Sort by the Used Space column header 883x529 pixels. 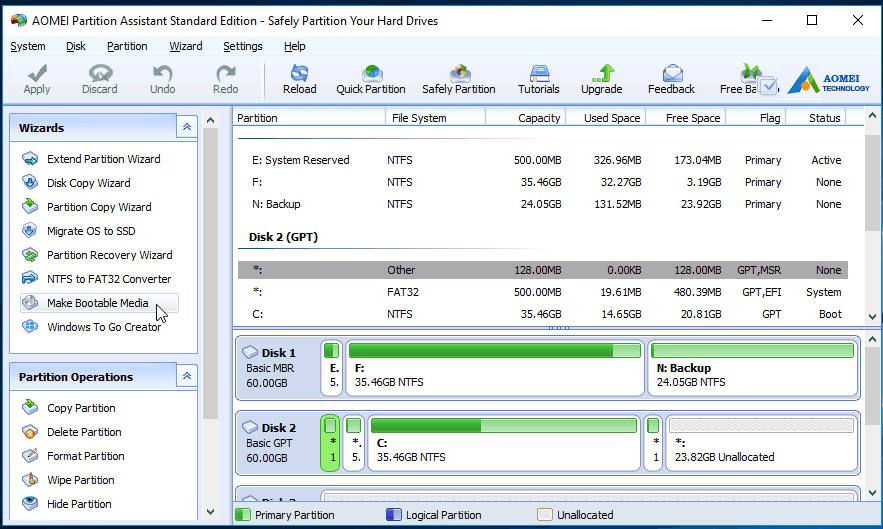click(x=605, y=118)
